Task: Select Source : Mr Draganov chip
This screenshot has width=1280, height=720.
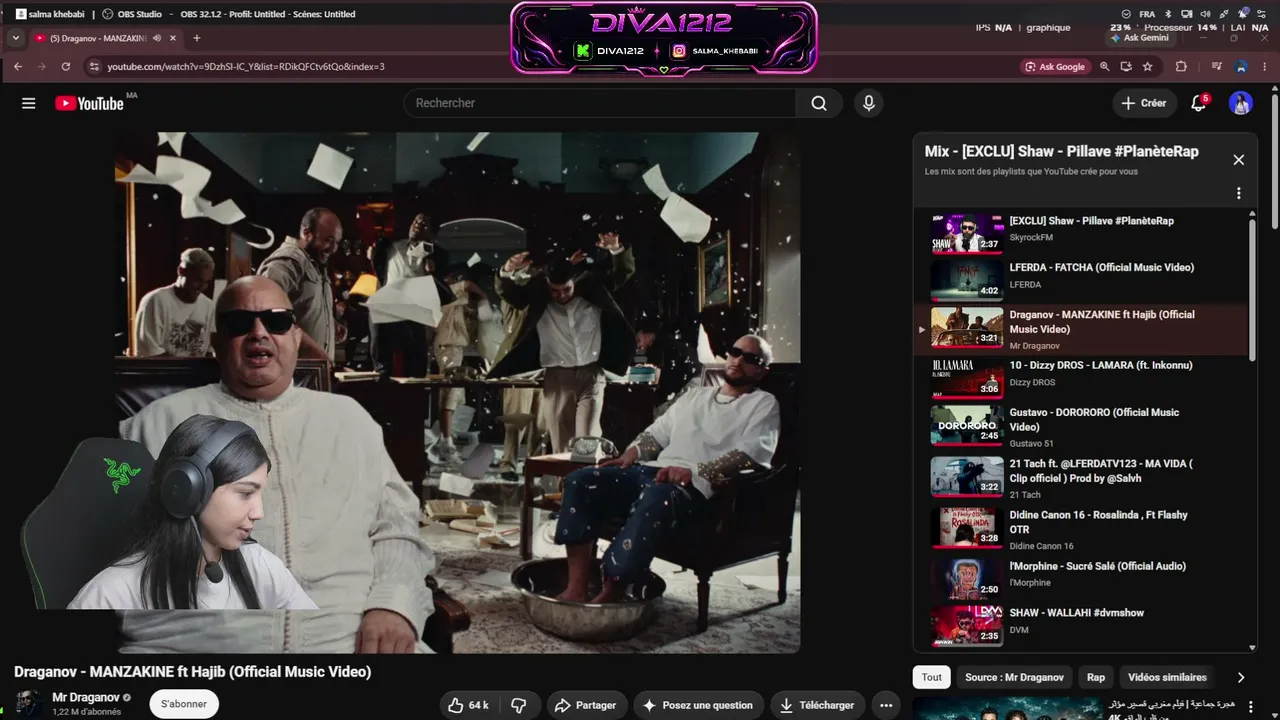Action: (x=1014, y=677)
